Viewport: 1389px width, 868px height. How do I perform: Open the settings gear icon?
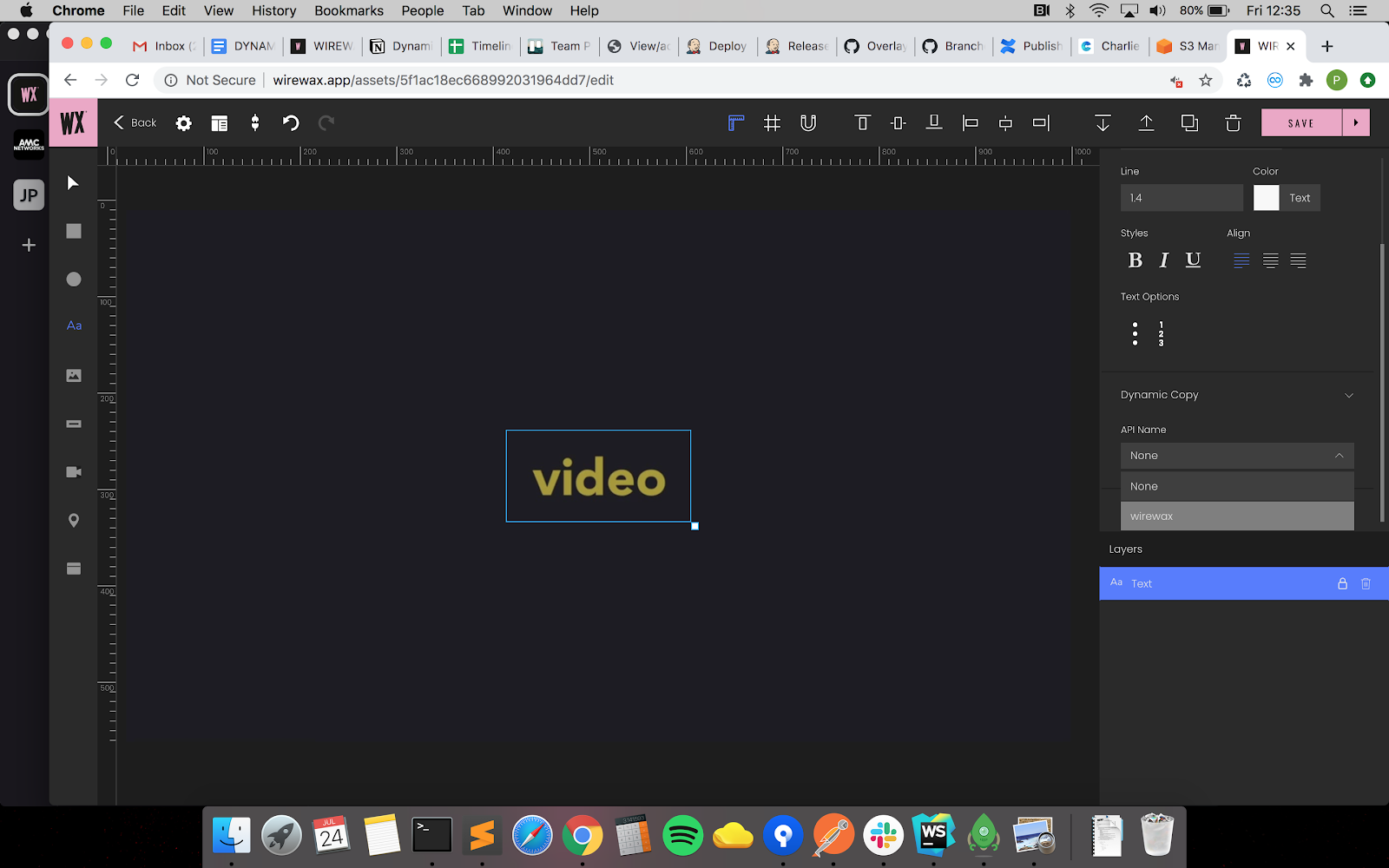click(x=183, y=123)
